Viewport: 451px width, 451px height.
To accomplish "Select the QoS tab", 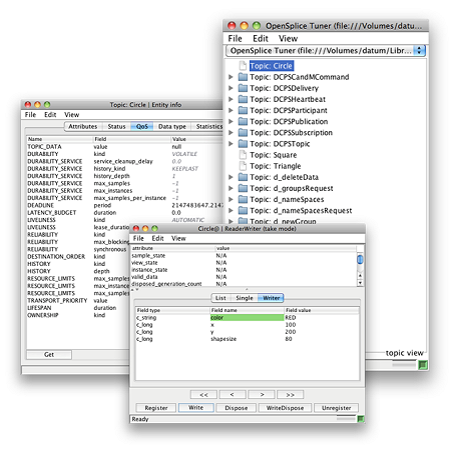I will 142,126.
